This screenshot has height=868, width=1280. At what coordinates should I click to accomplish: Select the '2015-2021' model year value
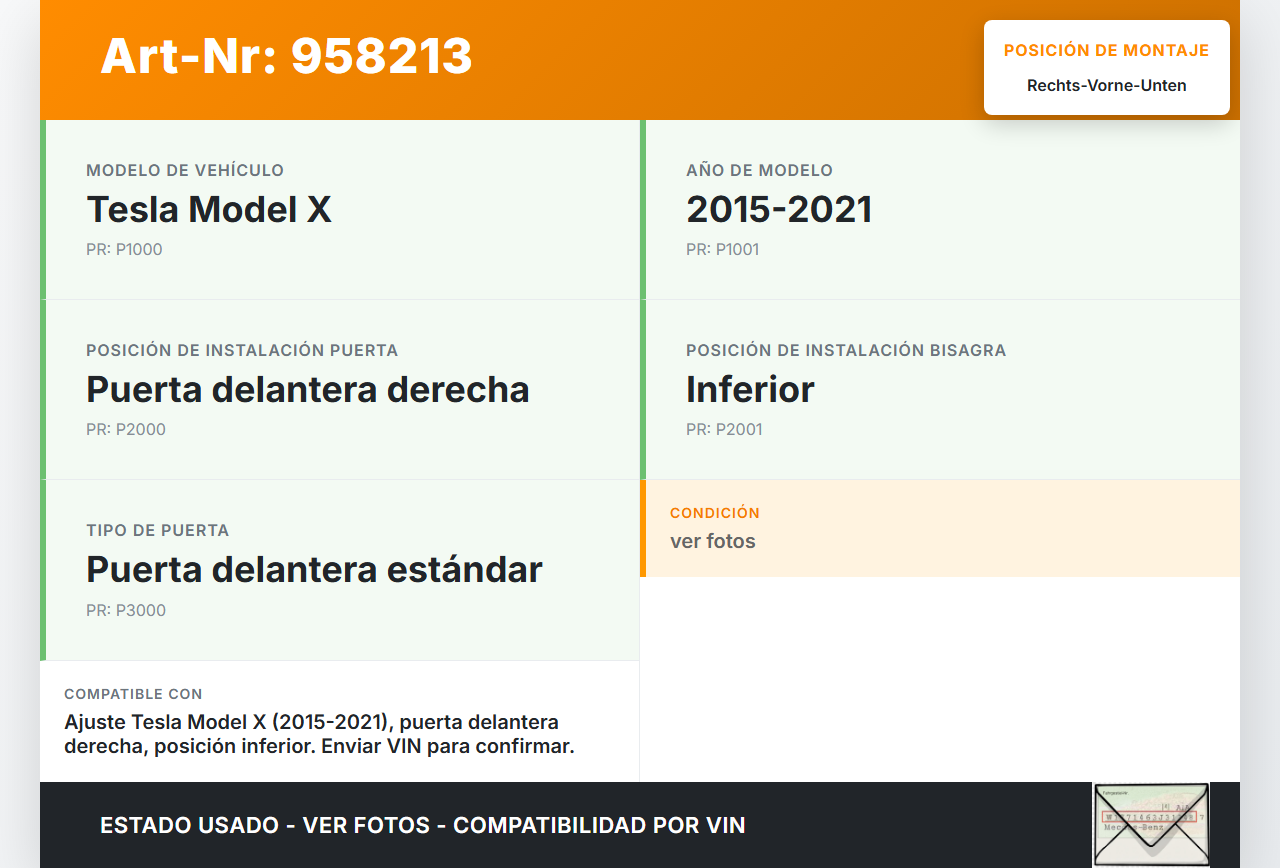point(779,209)
